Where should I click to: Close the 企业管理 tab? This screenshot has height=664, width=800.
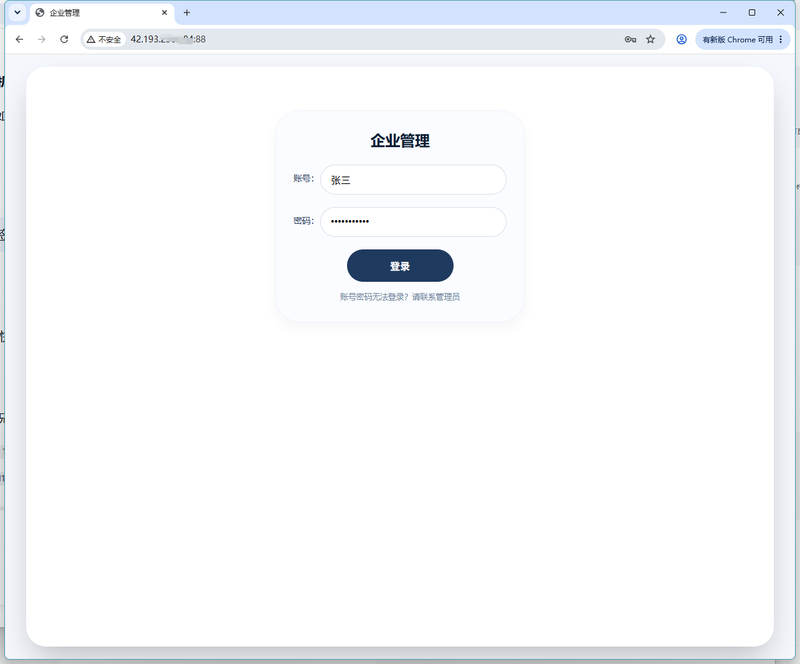tap(164, 13)
